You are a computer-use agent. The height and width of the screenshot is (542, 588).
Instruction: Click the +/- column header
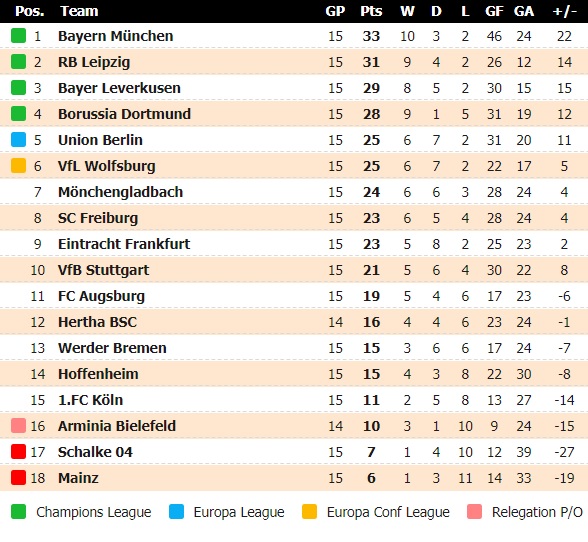click(564, 11)
